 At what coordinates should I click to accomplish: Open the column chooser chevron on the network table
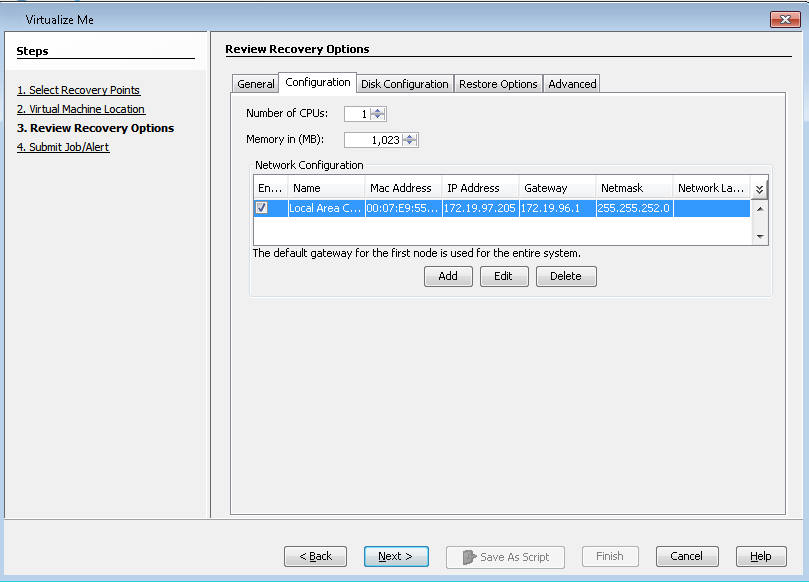760,187
